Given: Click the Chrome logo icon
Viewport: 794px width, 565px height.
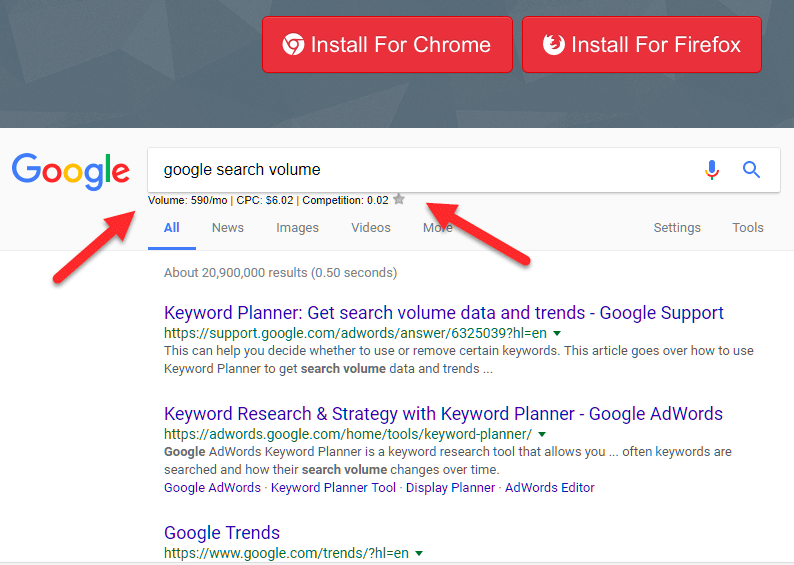Looking at the screenshot, I should (293, 45).
